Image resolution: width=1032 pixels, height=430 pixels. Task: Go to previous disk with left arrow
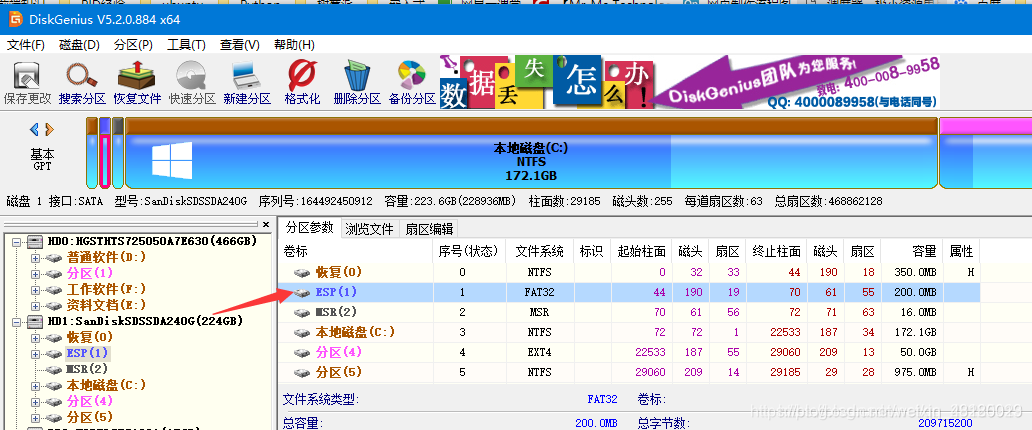click(34, 130)
